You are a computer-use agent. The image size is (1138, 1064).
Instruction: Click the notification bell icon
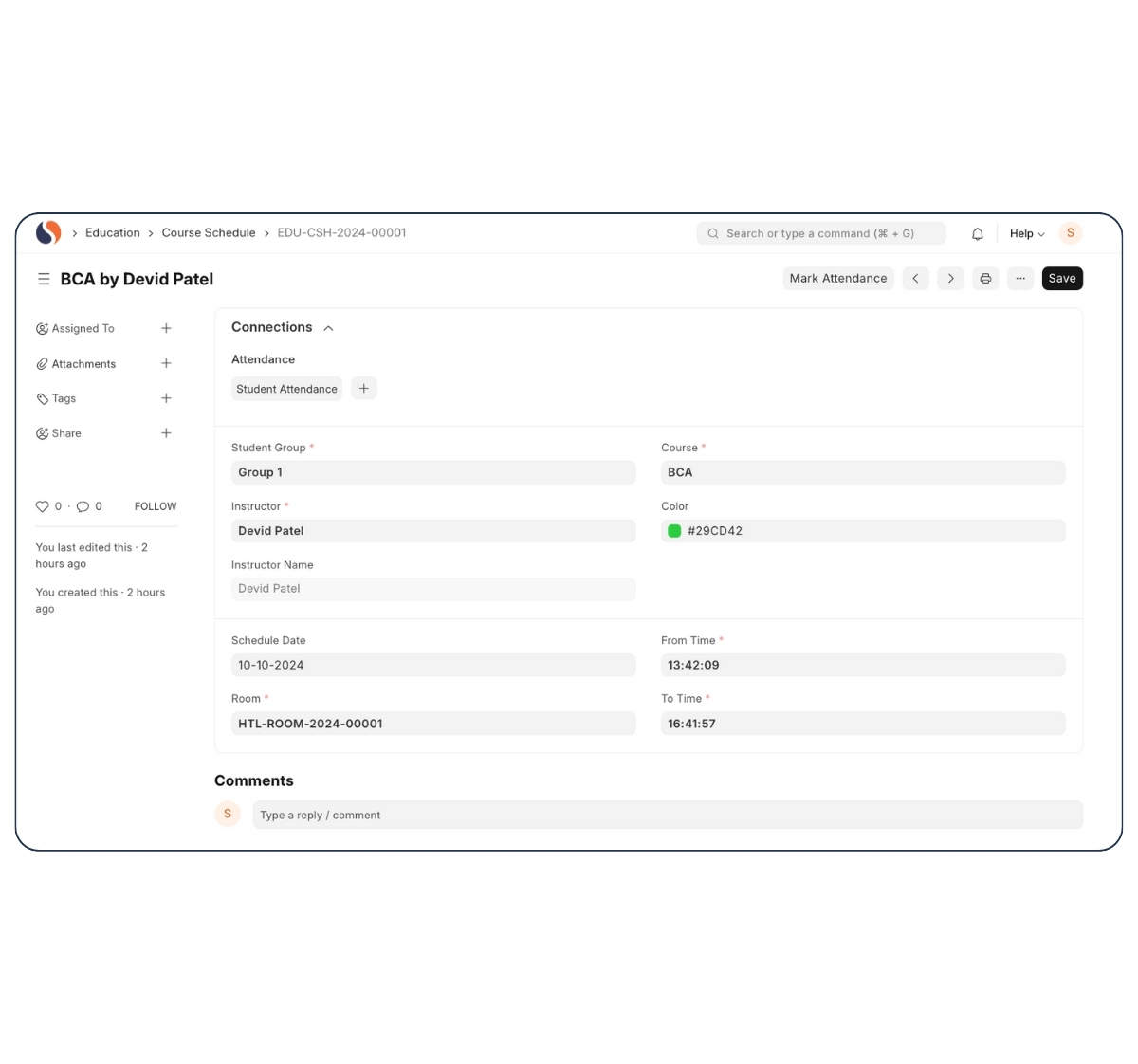(977, 233)
